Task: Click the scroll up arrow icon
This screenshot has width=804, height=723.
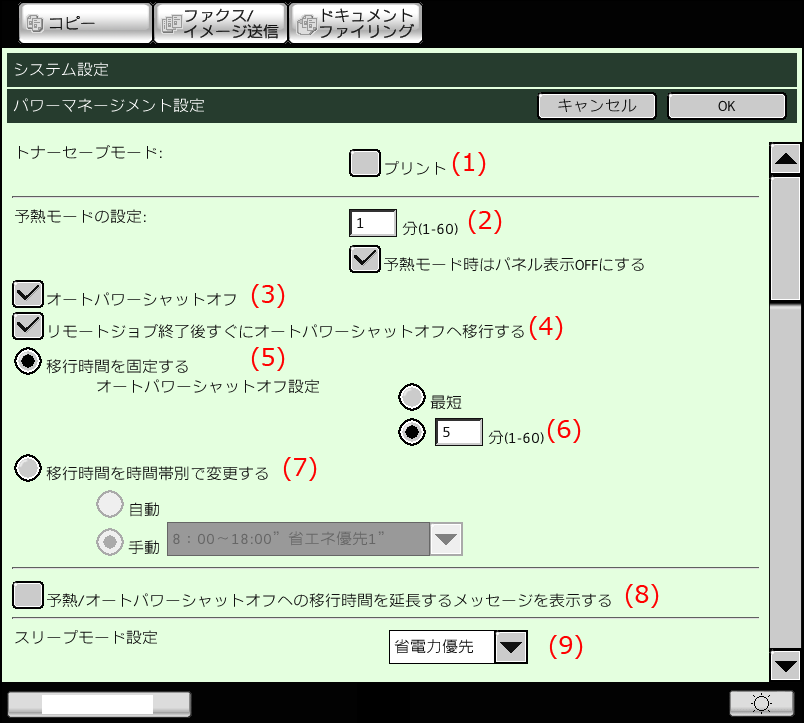Action: tap(785, 158)
